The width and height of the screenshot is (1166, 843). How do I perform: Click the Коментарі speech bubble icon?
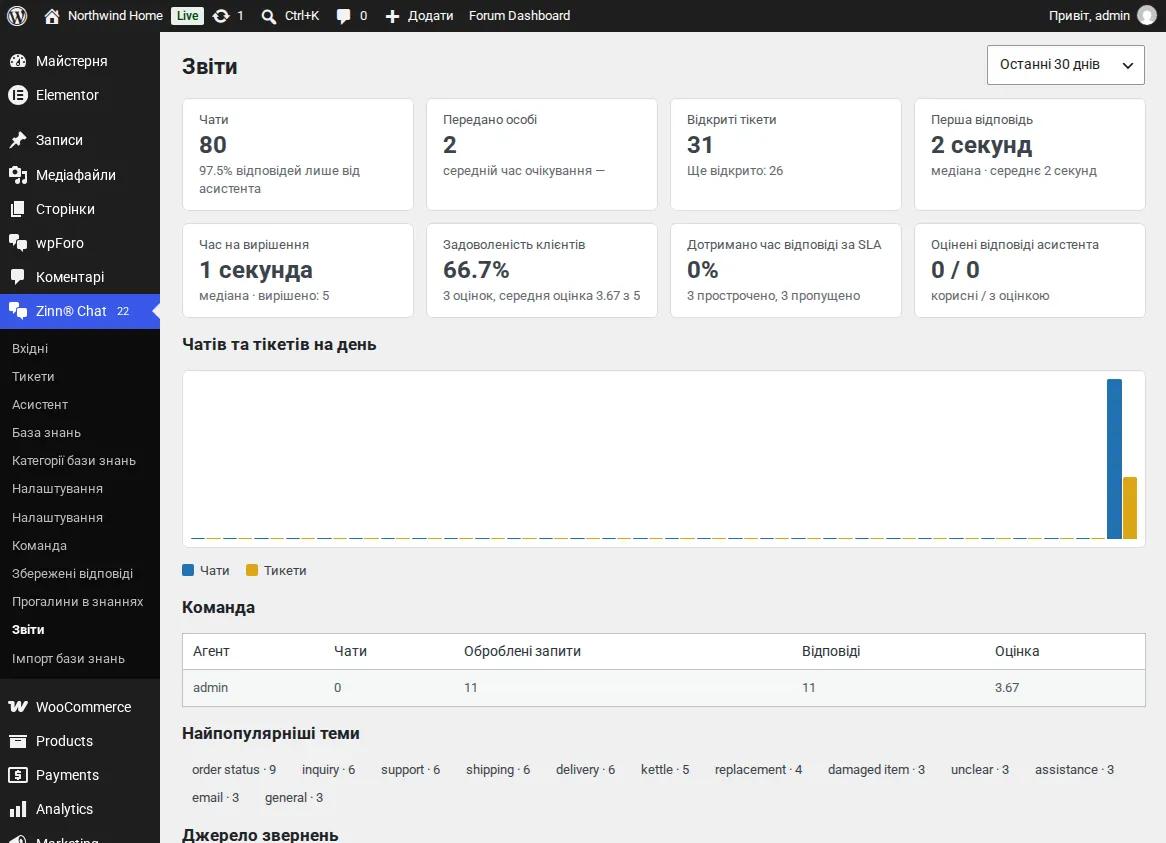18,277
